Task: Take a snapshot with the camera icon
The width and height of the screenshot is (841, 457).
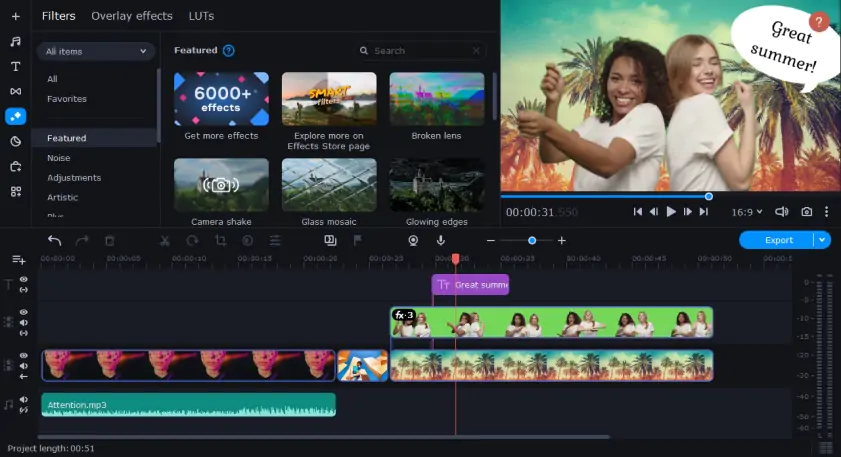Action: point(806,212)
